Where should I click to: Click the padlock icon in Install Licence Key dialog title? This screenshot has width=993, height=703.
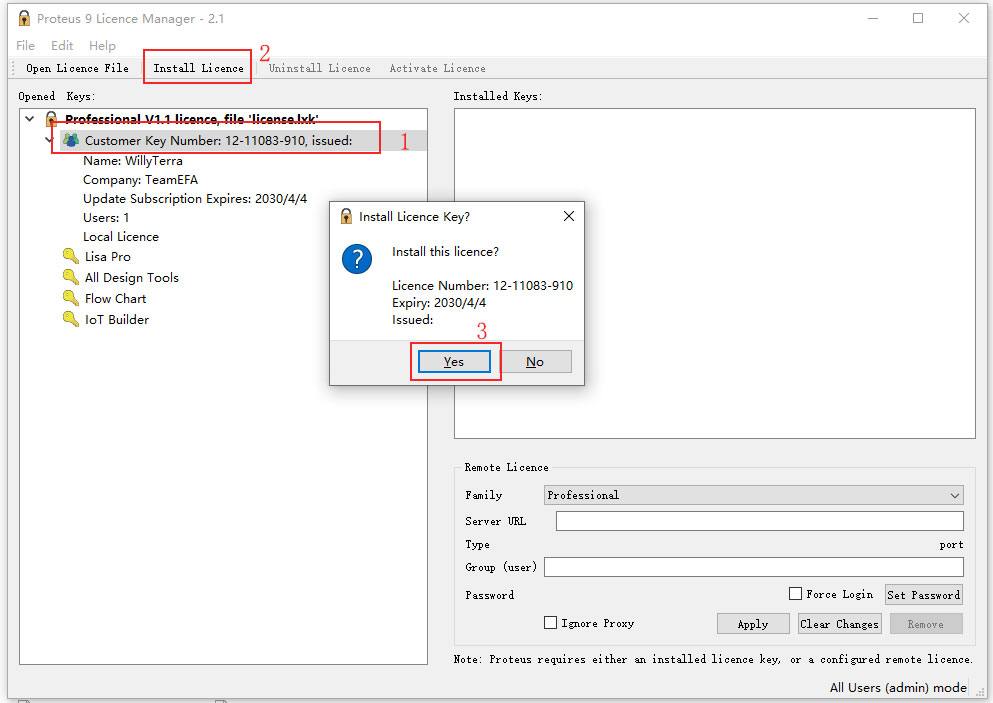346,217
